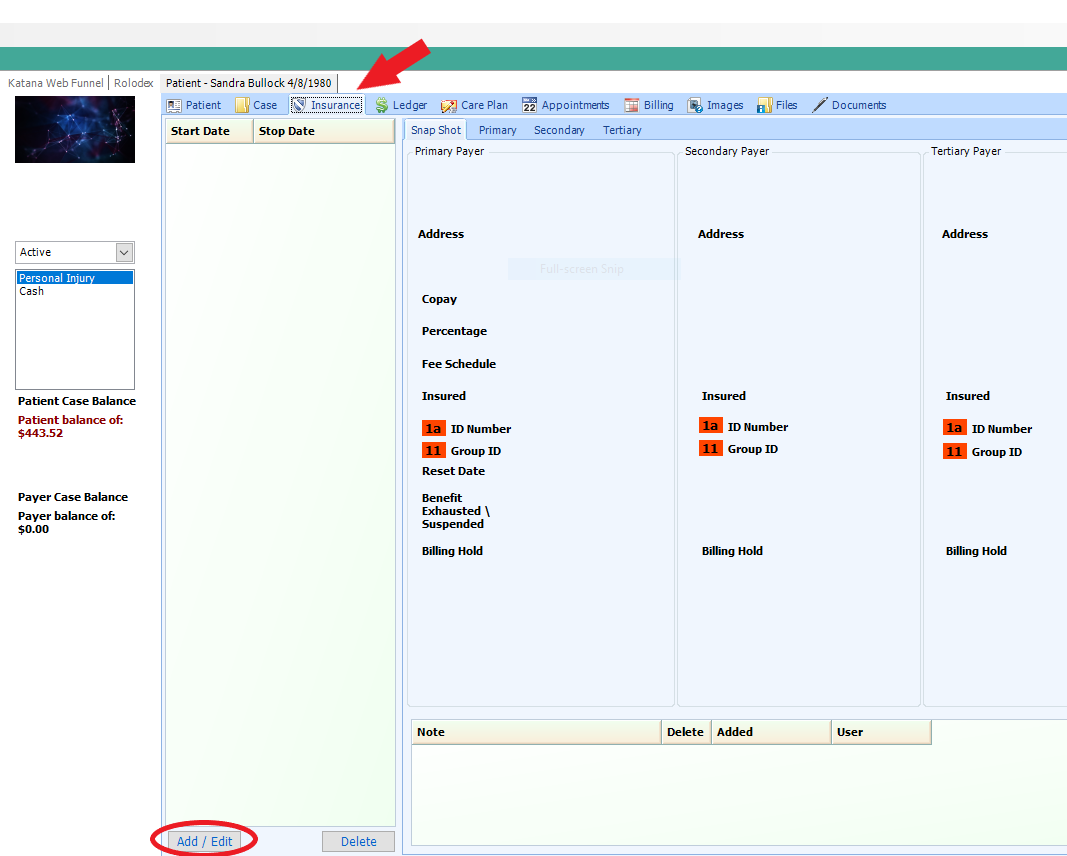Select the Cash case in list
Viewport: 1067px width, 856px height.
[32, 291]
